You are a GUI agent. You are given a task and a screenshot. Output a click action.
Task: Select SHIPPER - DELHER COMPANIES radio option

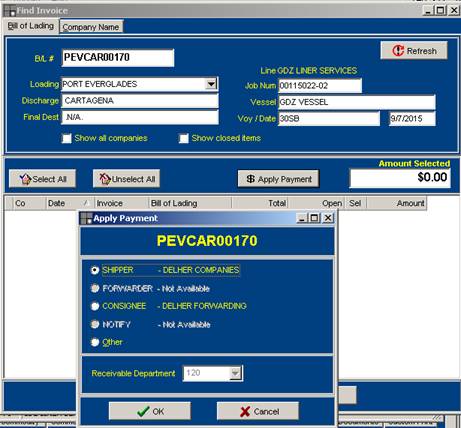[x=95, y=270]
